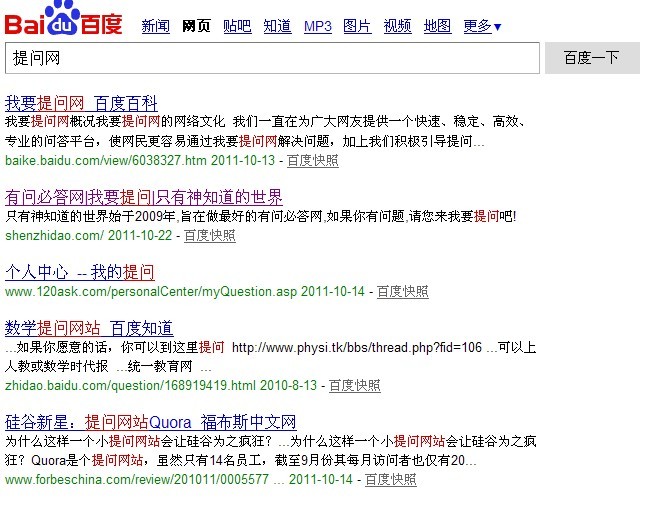The image size is (655, 507).
Task: Click snippet line starting 人教或数学时代报
Action: click(x=108, y=367)
